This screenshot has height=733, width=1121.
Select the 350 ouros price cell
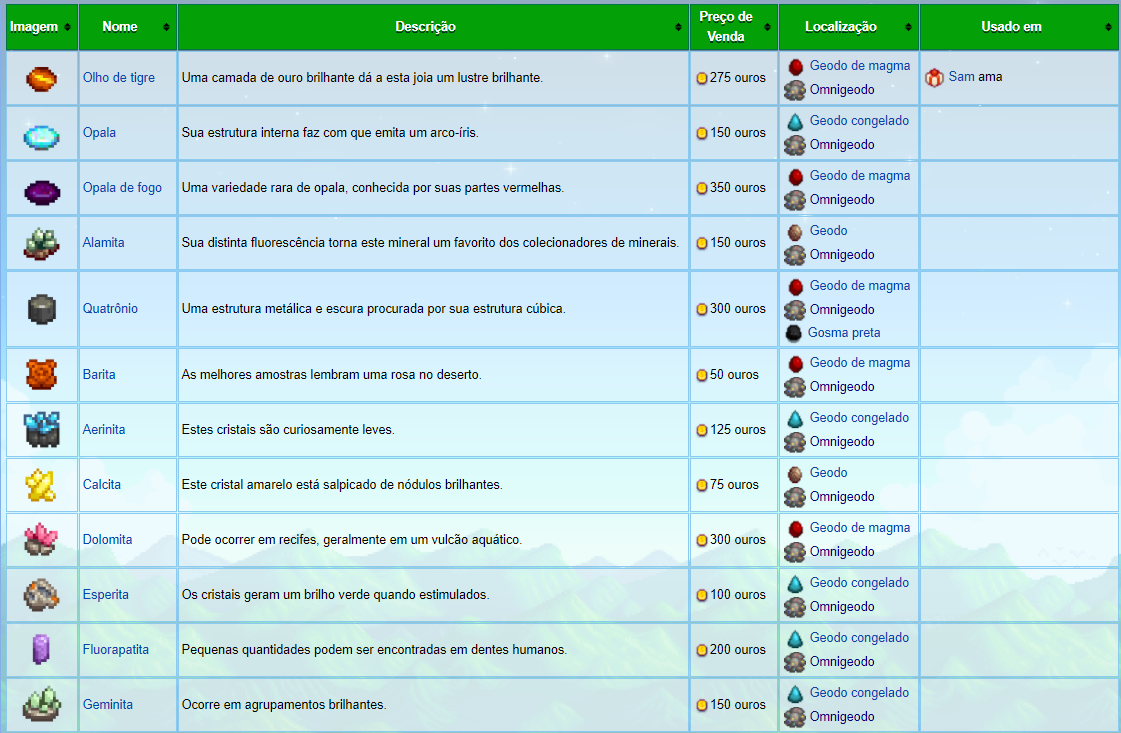tap(734, 188)
